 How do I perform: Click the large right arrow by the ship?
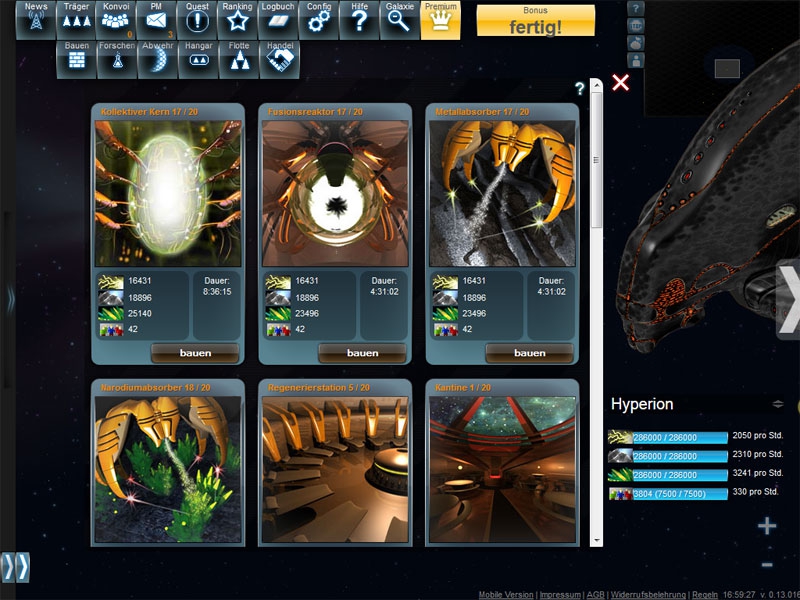788,300
